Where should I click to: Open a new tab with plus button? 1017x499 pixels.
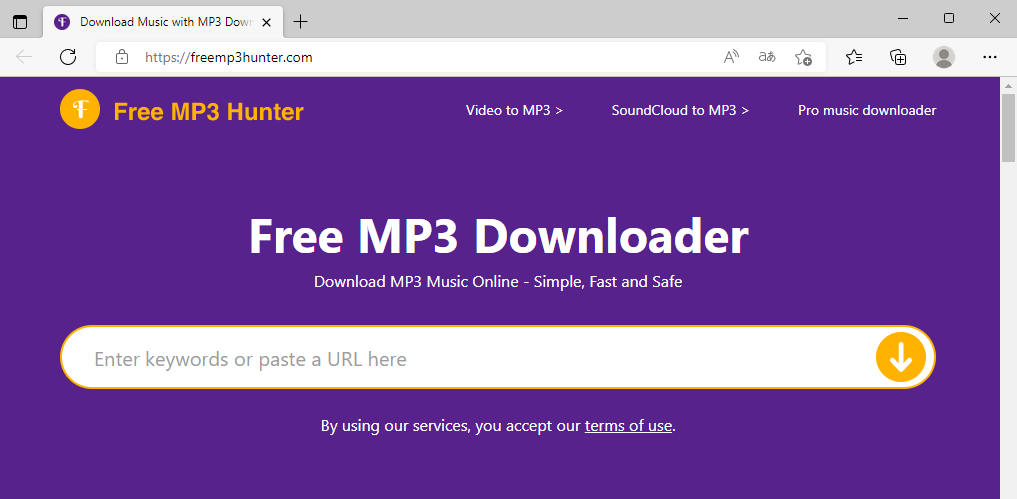pyautogui.click(x=300, y=21)
